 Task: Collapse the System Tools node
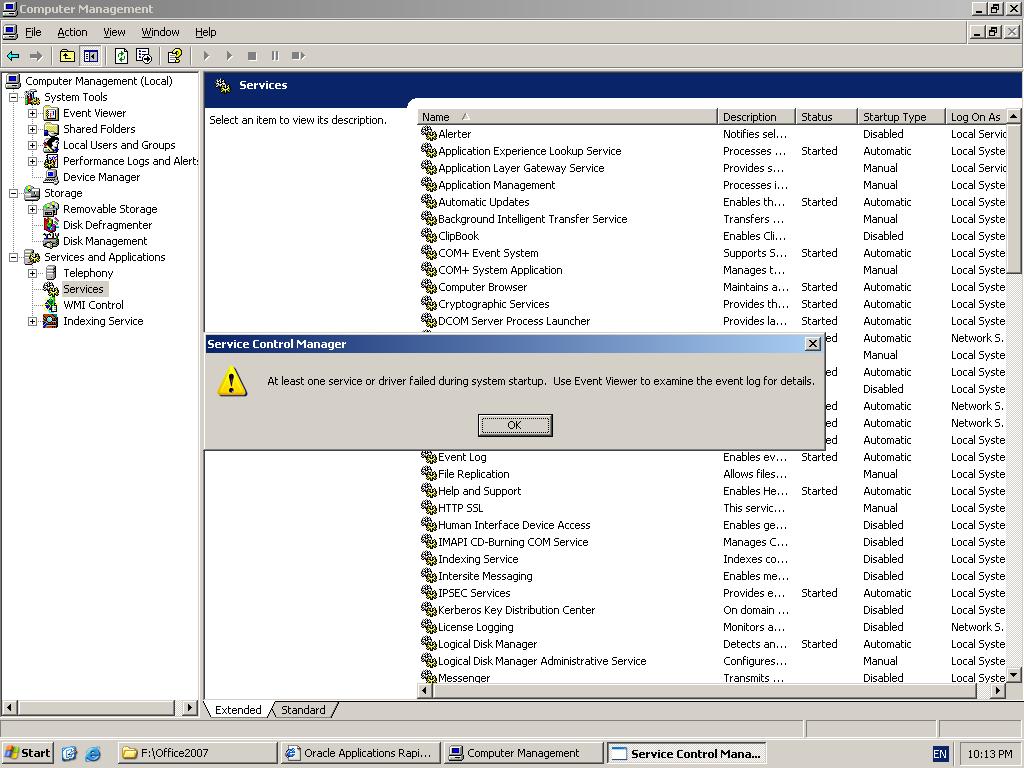click(14, 97)
